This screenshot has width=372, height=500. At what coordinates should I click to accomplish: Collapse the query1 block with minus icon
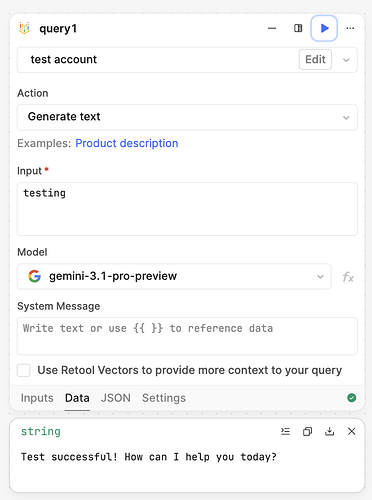coord(272,28)
